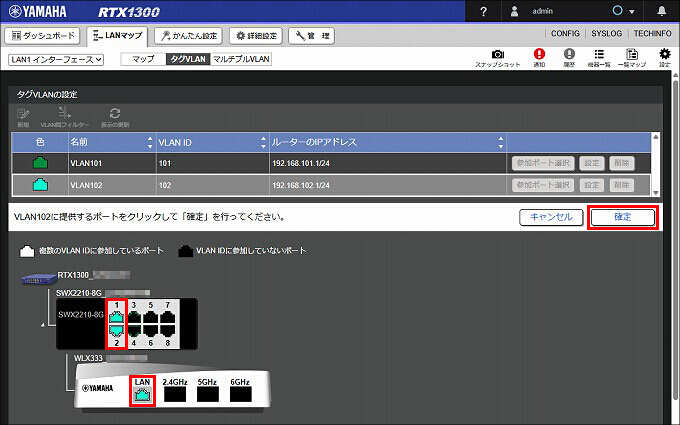Click 設定 button for VLAN101

tap(592, 163)
